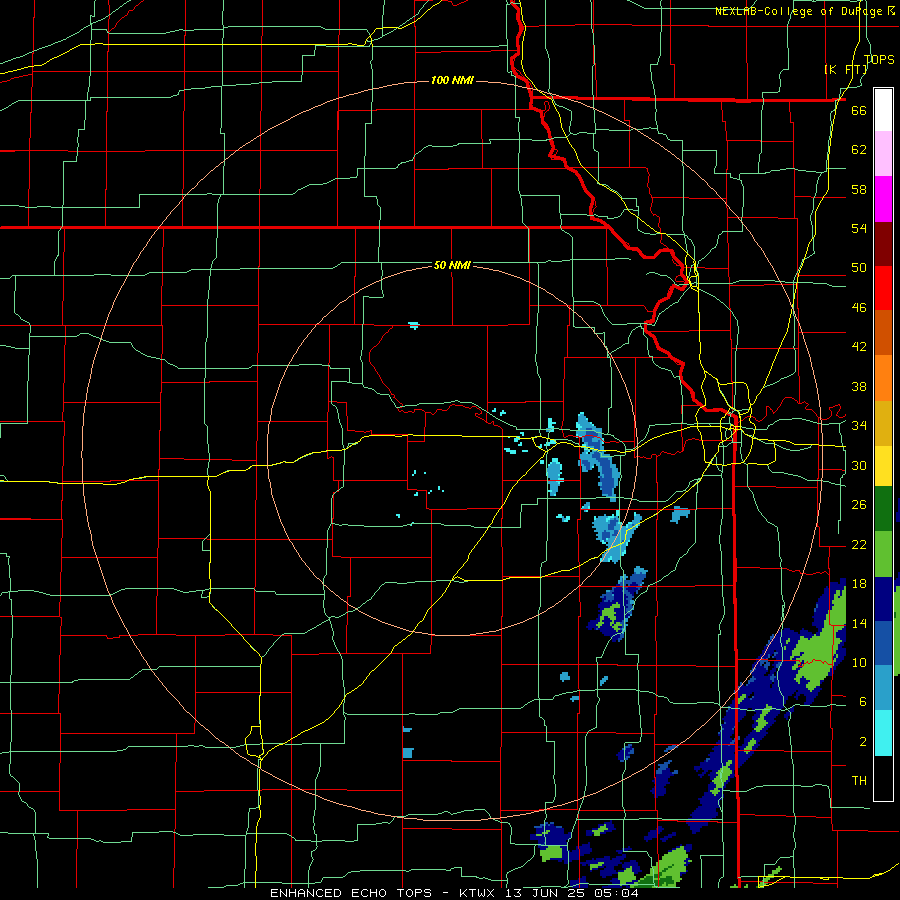Click the gold legend color band
The height and width of the screenshot is (900, 900).
[883, 423]
